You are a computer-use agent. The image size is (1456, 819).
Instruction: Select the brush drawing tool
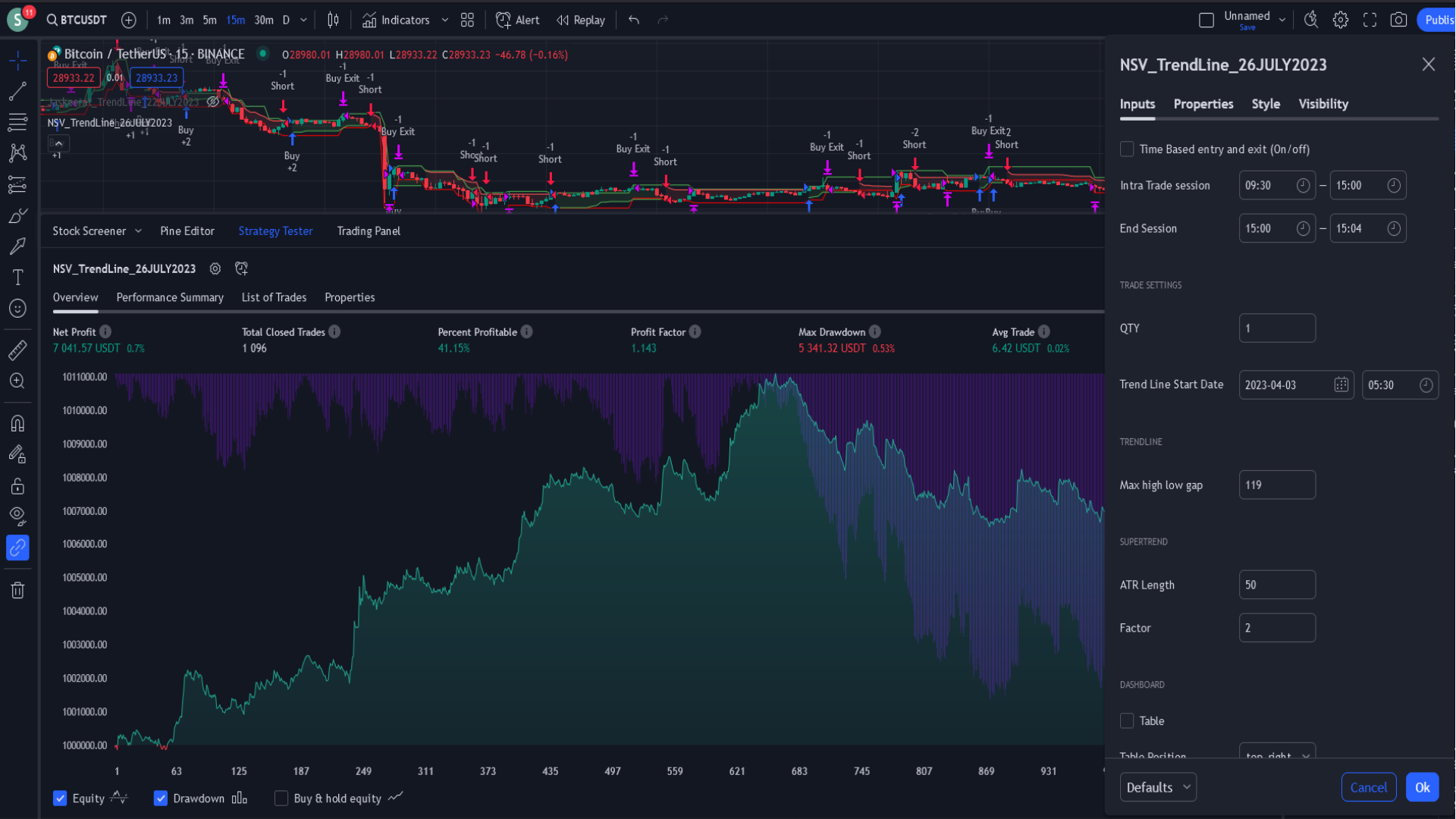17,216
